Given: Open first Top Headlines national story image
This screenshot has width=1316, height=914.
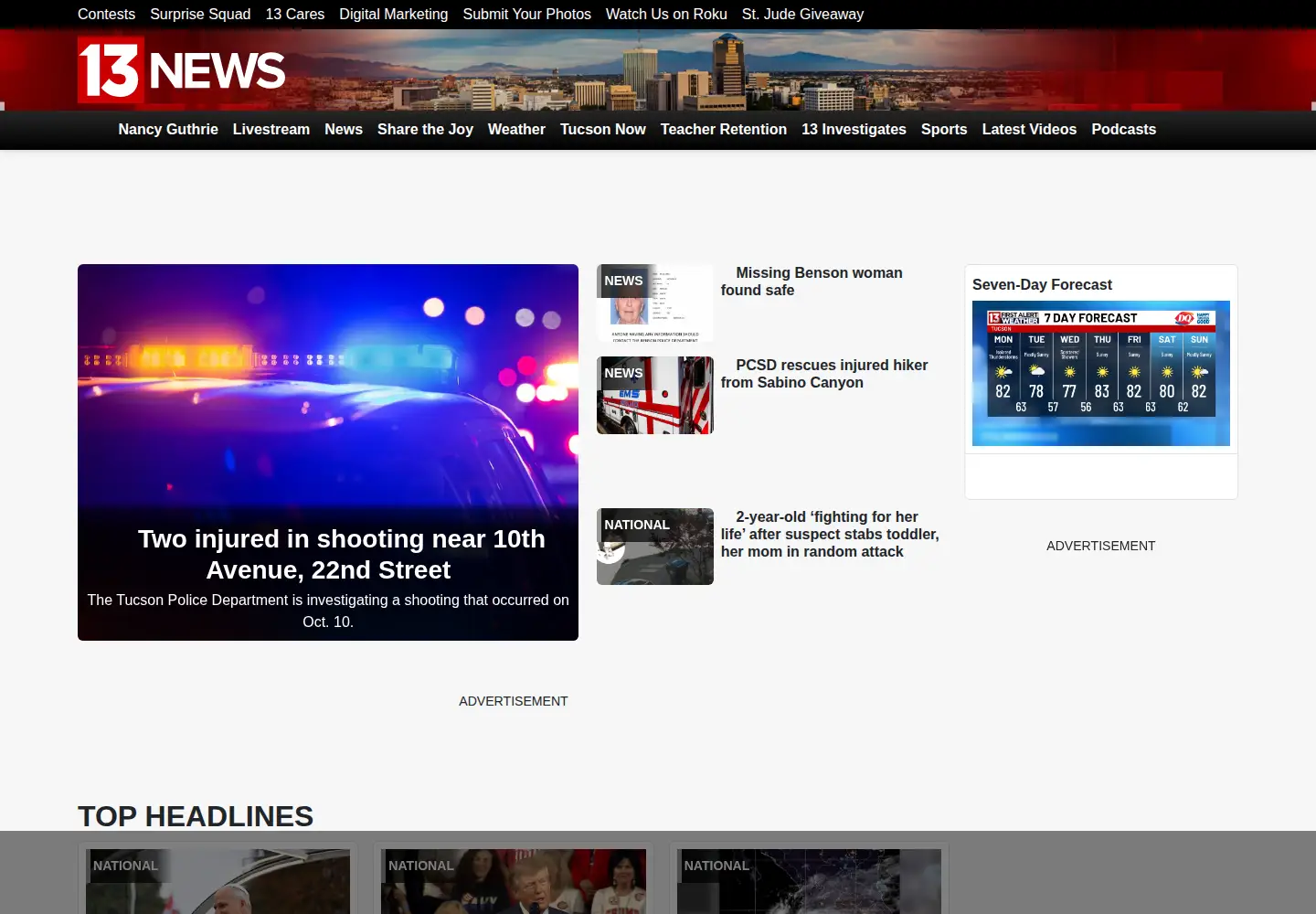Looking at the screenshot, I should click(218, 881).
